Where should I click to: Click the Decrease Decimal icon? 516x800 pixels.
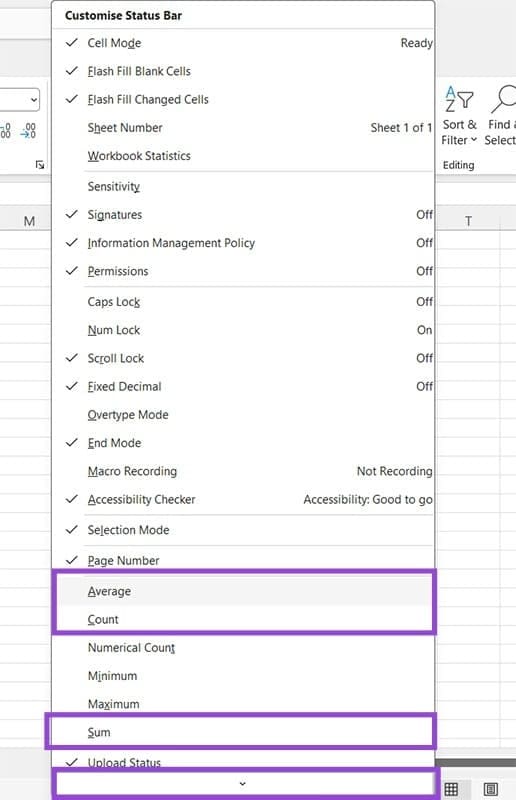(28, 131)
